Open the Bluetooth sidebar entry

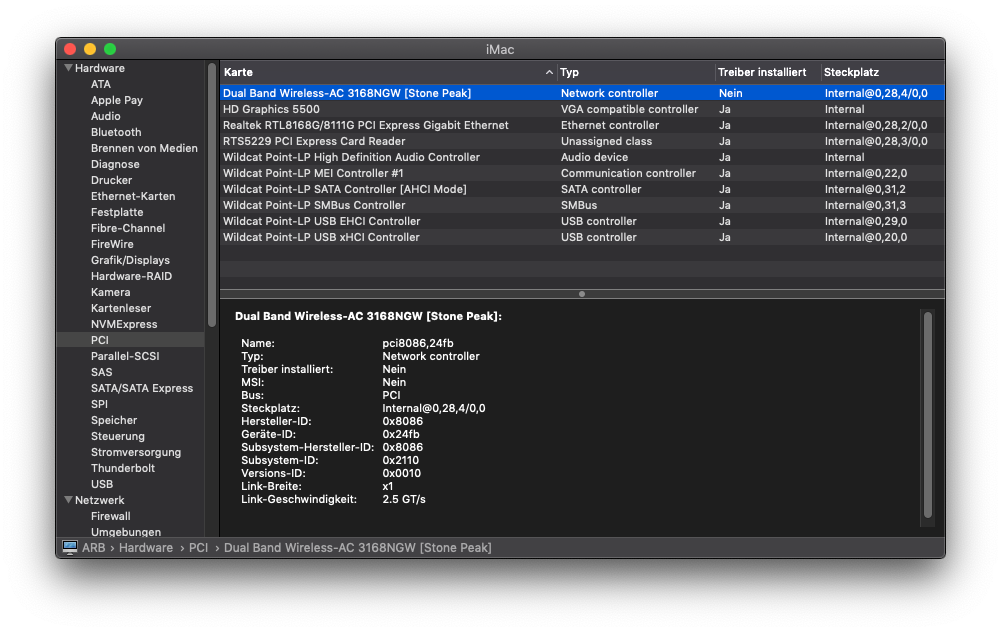116,132
